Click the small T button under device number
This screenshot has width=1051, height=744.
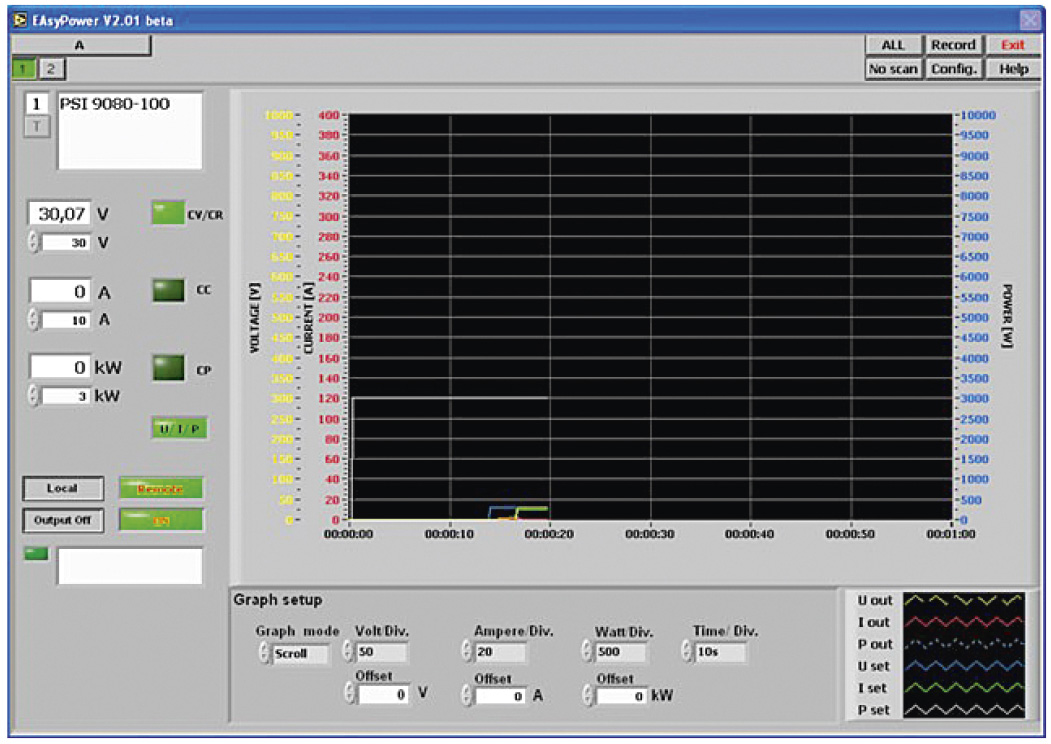35,125
